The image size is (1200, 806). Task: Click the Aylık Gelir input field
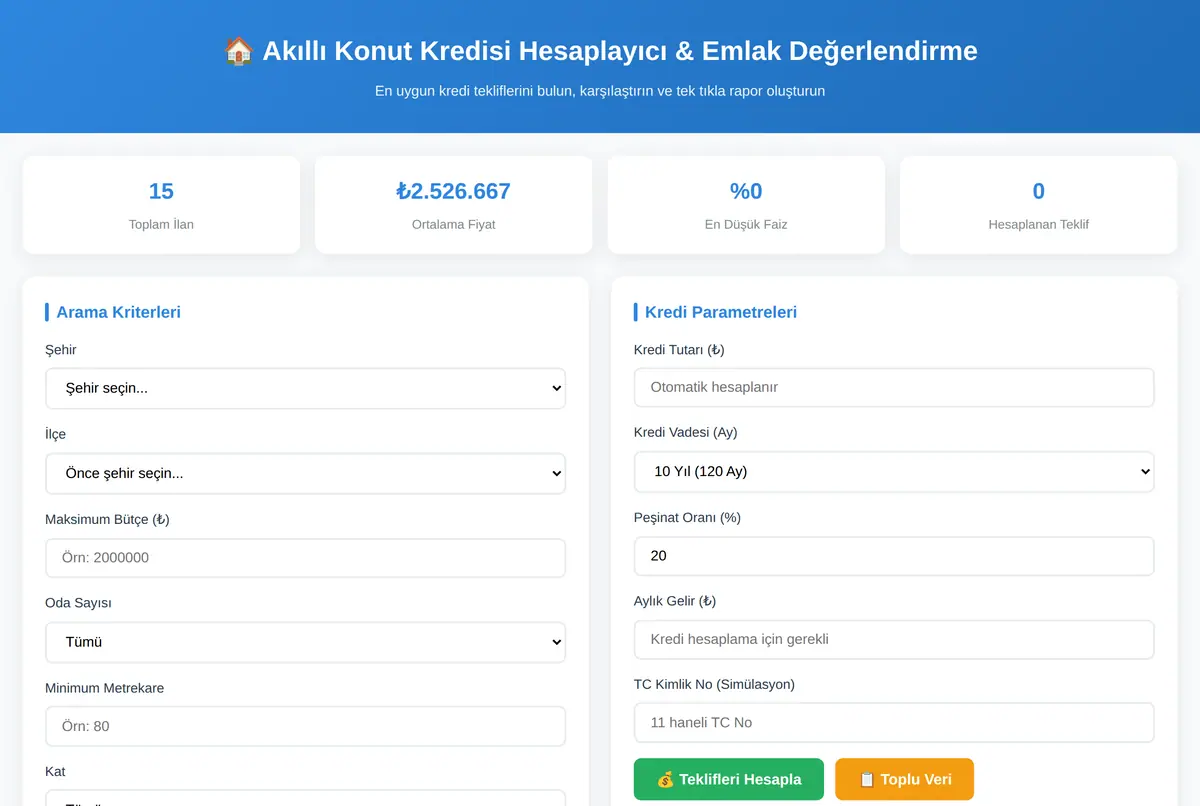[894, 639]
